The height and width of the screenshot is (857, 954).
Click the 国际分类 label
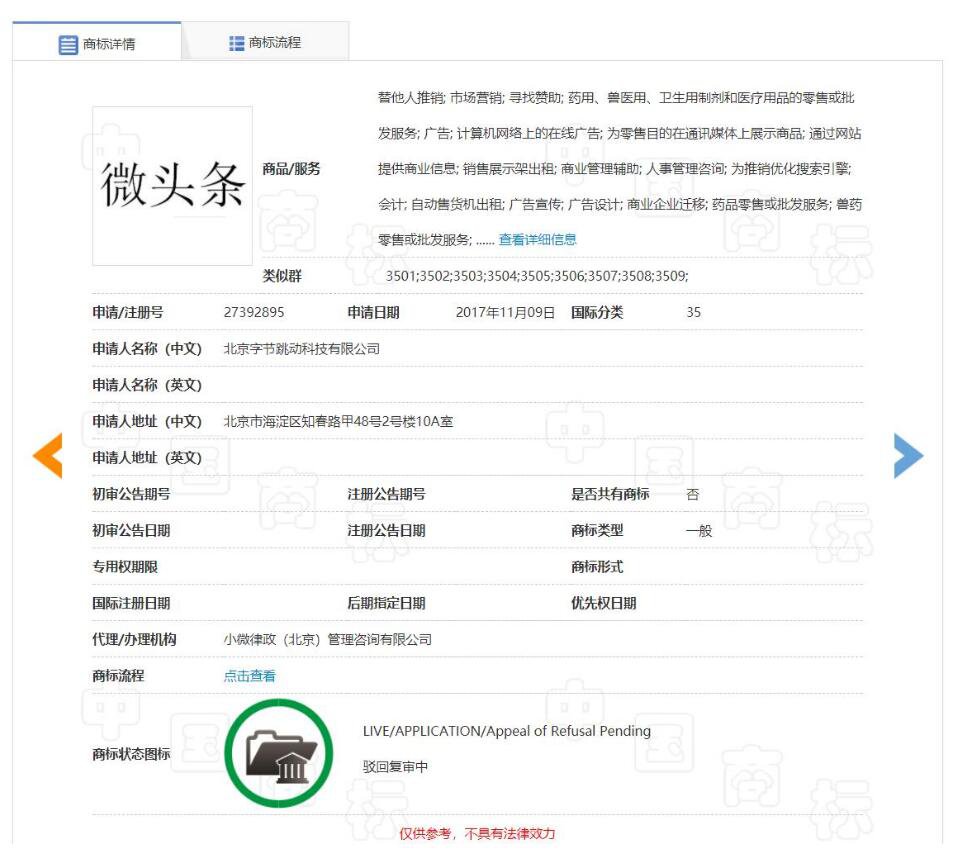tap(597, 312)
